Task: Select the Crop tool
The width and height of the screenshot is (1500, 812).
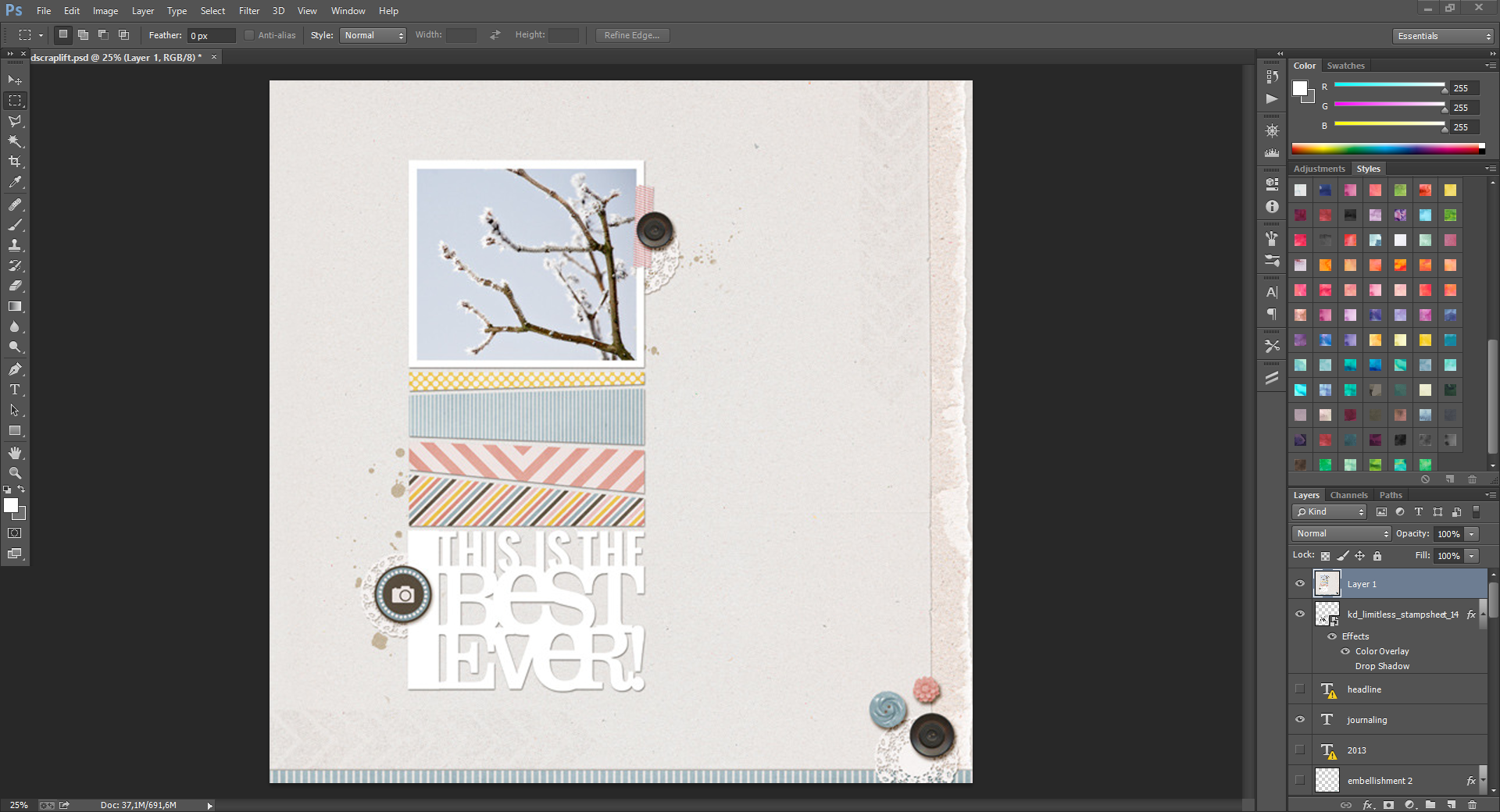Action: click(15, 162)
